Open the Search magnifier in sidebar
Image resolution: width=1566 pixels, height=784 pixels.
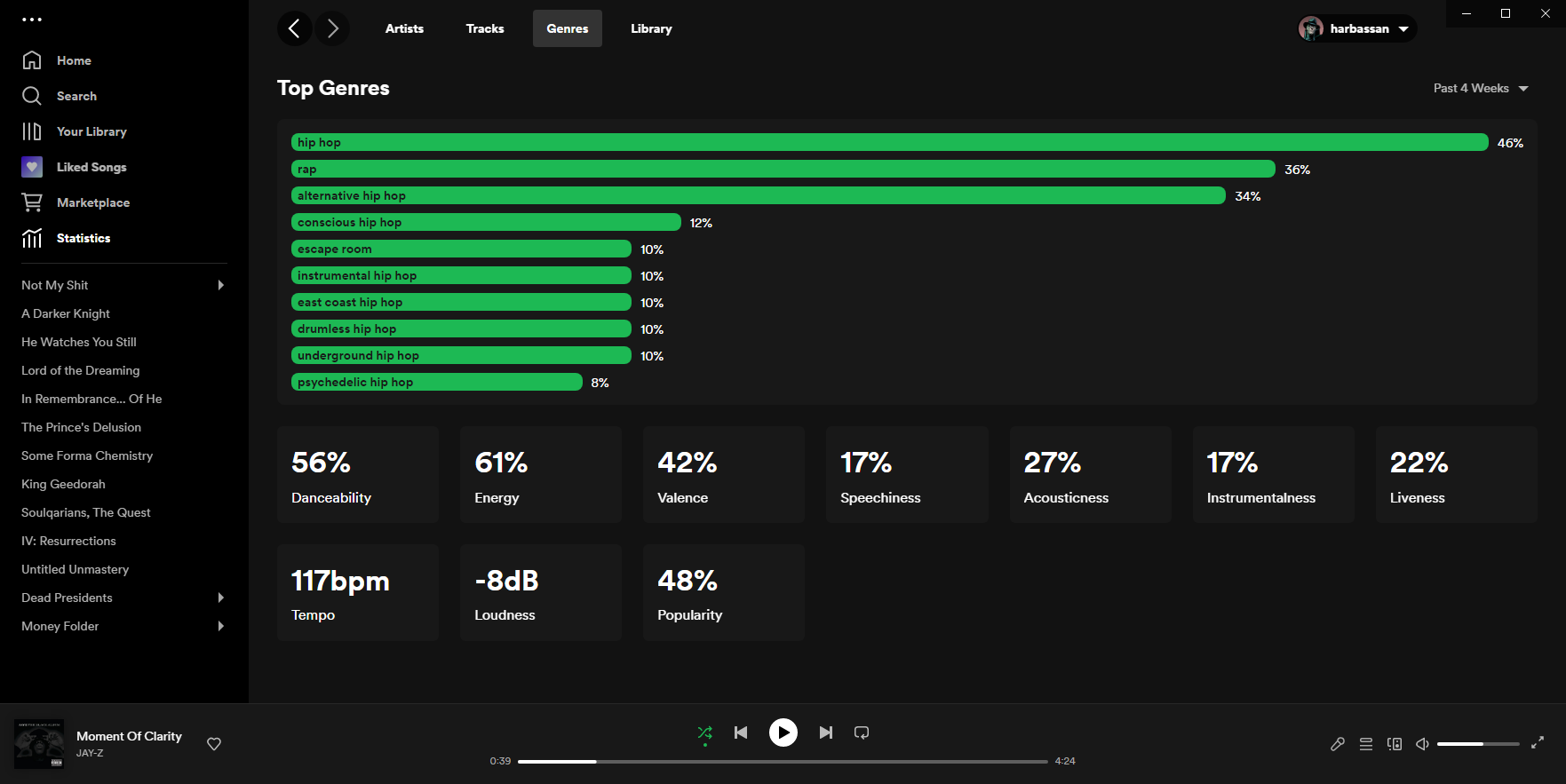coord(32,96)
